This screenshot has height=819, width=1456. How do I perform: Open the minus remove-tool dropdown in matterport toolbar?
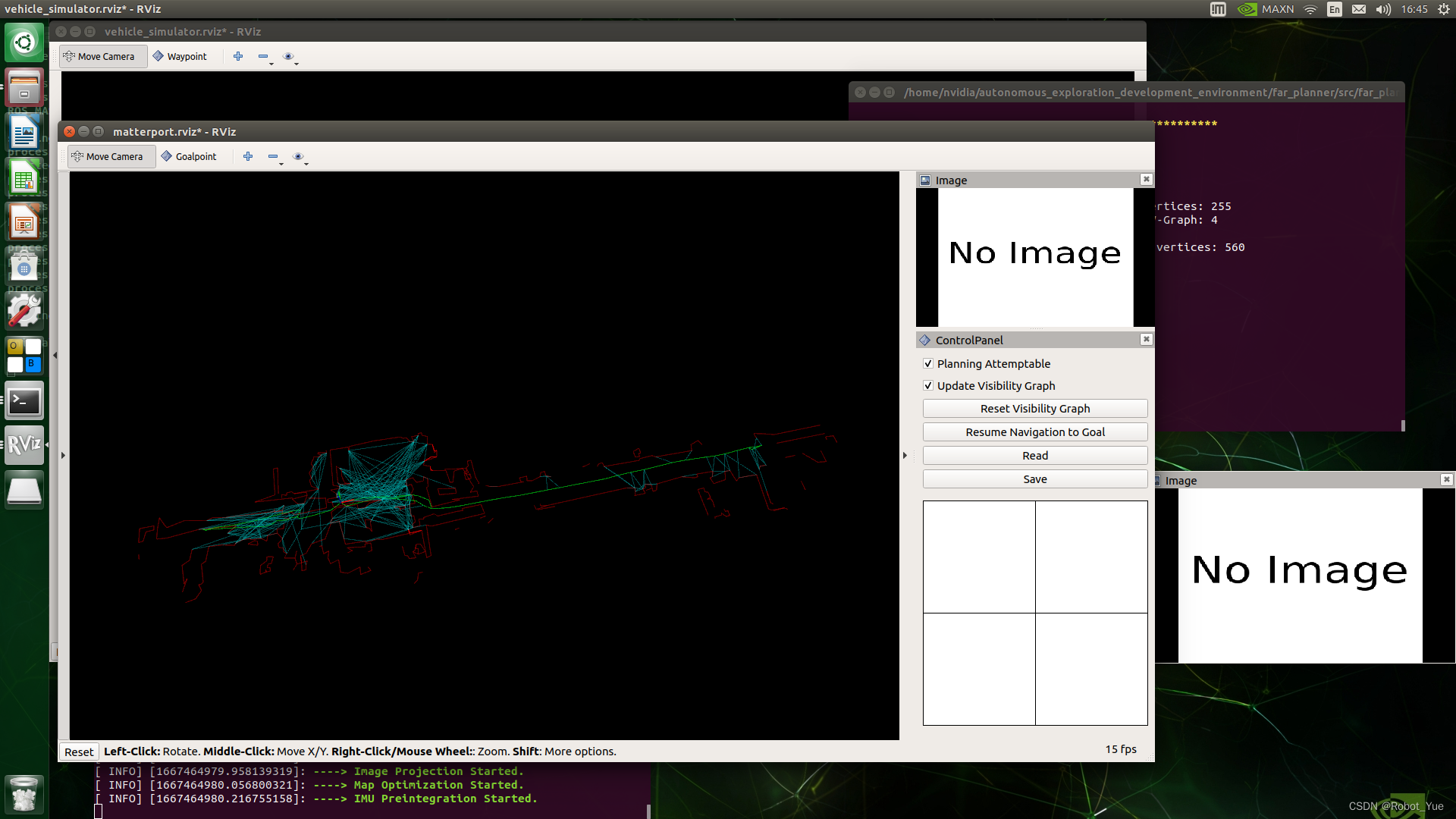tap(275, 157)
